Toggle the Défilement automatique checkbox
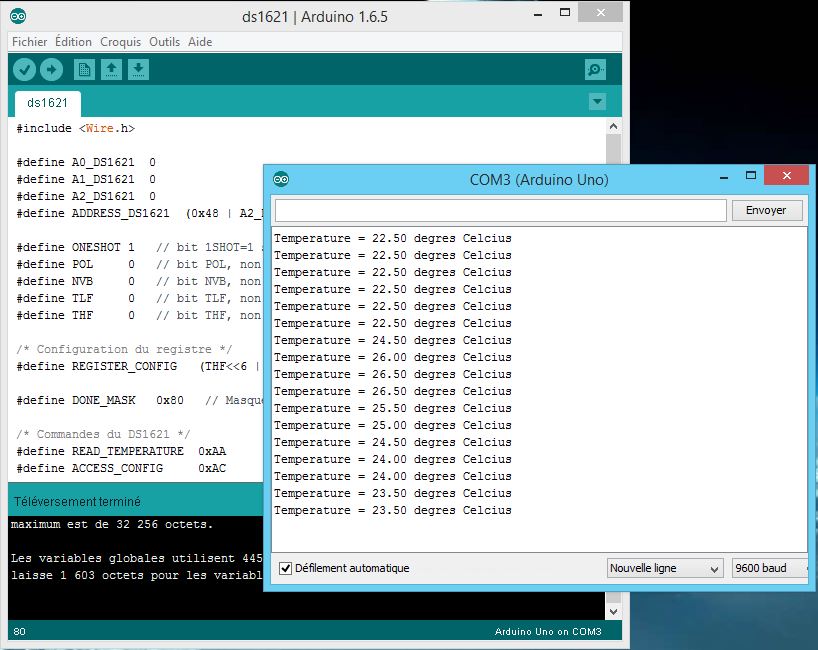818x650 pixels. [x=286, y=568]
